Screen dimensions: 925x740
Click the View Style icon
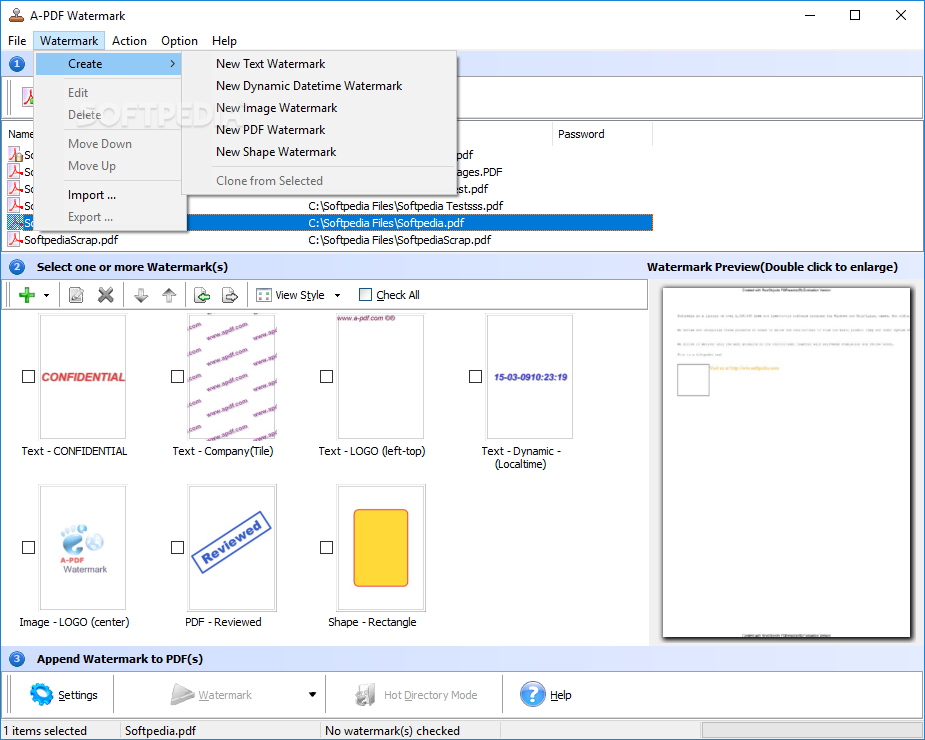(x=263, y=295)
